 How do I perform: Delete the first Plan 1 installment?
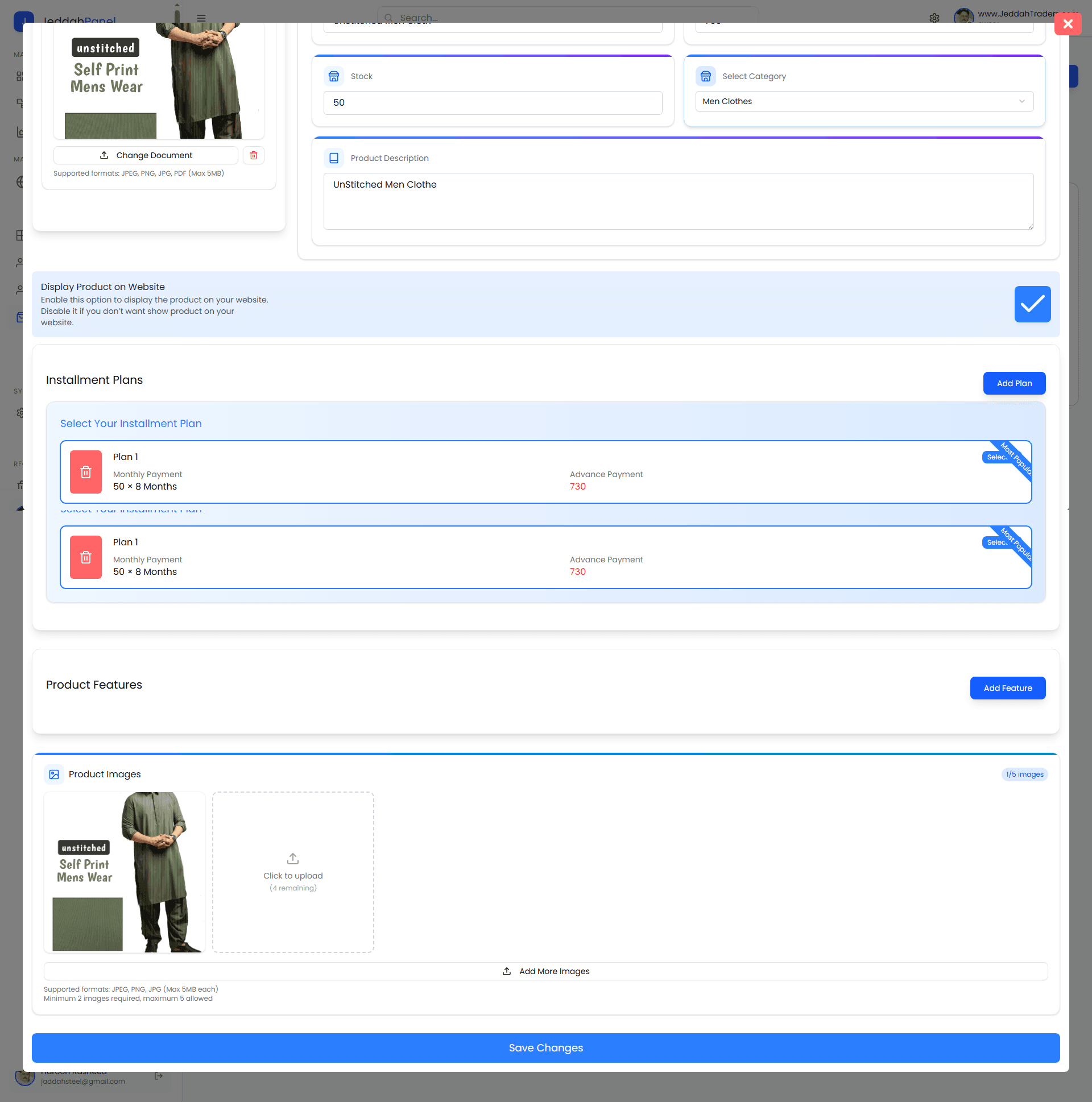(x=85, y=472)
